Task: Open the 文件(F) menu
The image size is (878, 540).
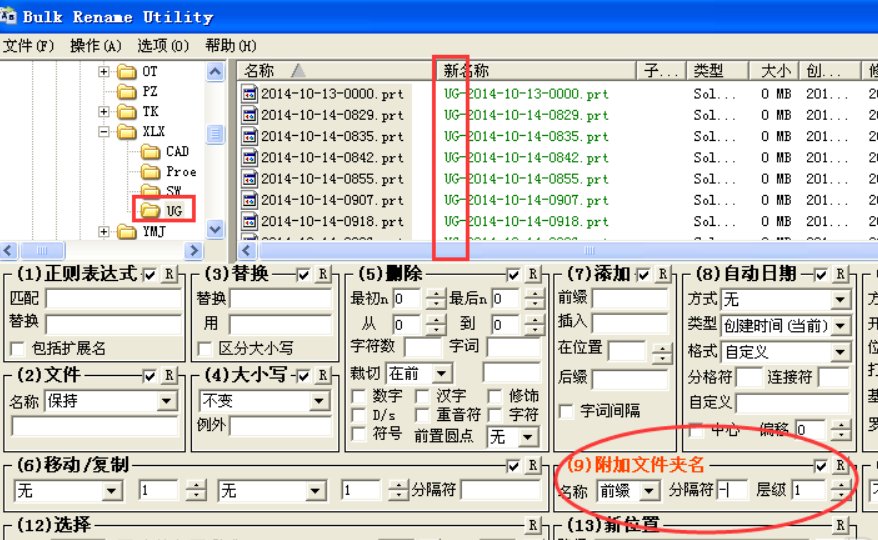Action: (29, 45)
